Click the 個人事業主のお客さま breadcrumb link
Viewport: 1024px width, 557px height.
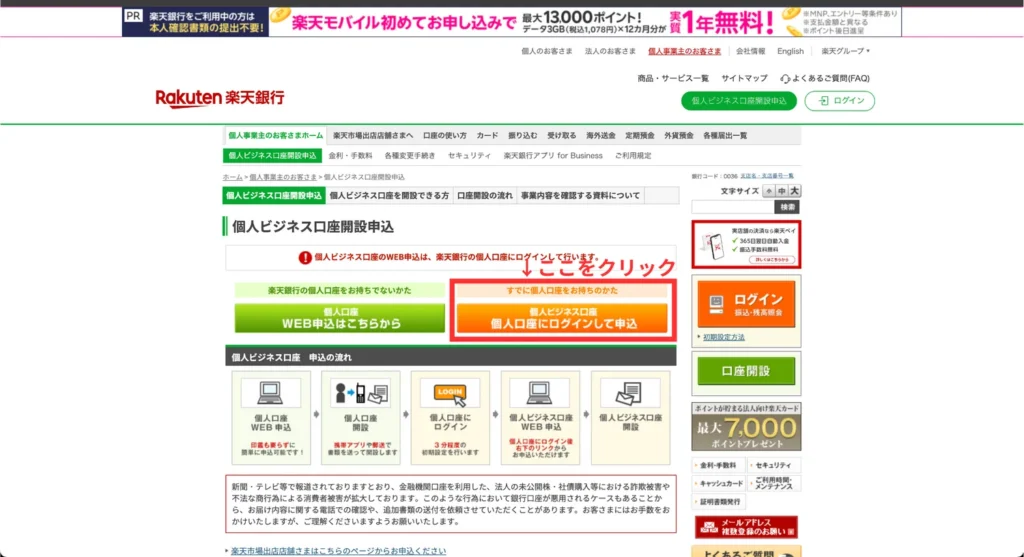tap(283, 177)
